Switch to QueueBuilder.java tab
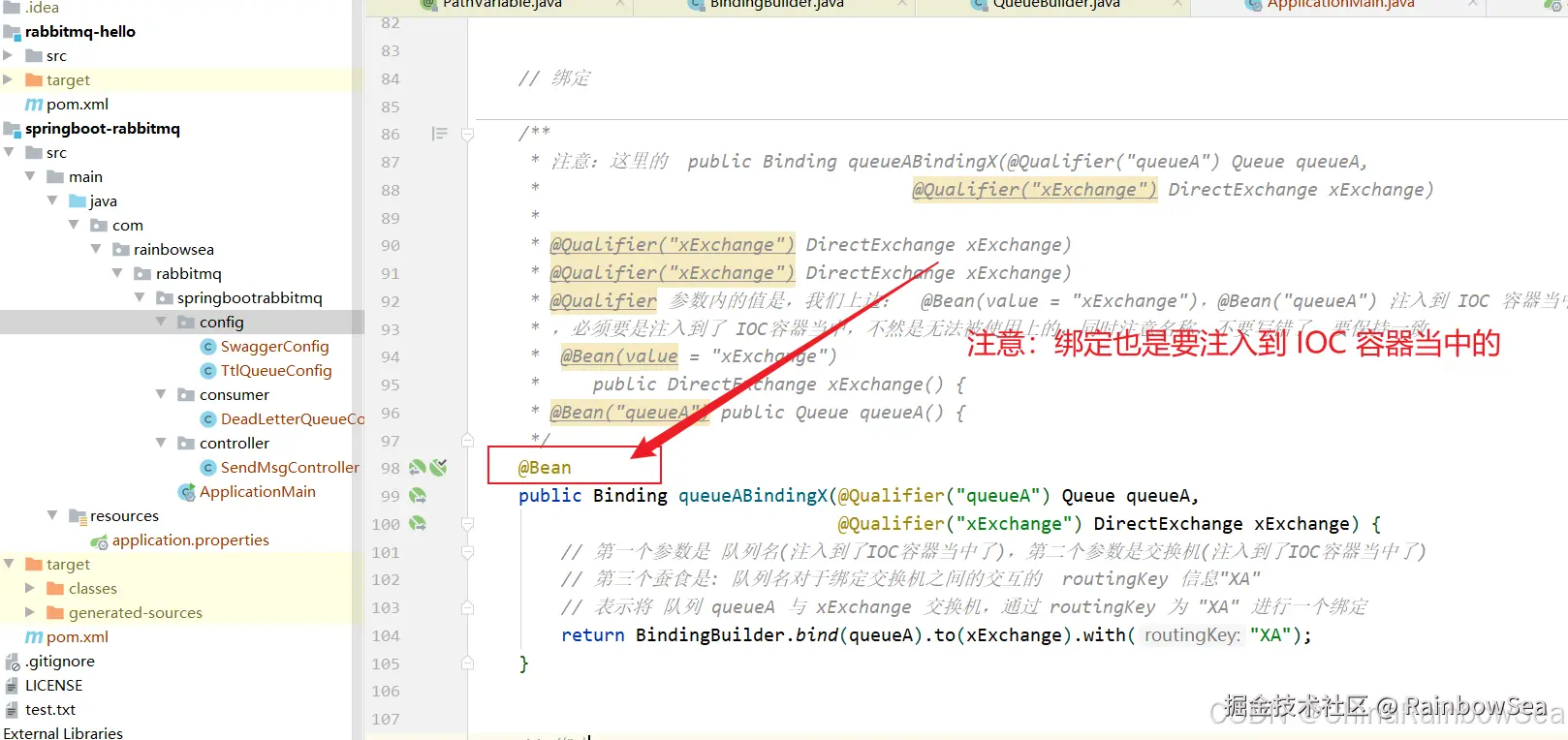Image resolution: width=1568 pixels, height=740 pixels. (x=1056, y=5)
